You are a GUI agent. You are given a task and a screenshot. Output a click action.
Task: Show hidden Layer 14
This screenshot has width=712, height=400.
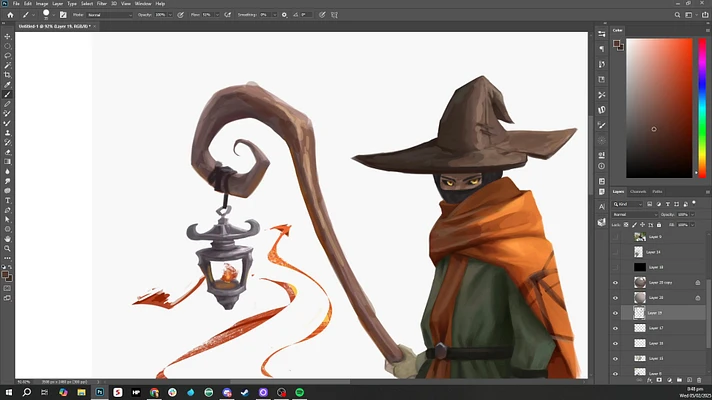(615, 252)
